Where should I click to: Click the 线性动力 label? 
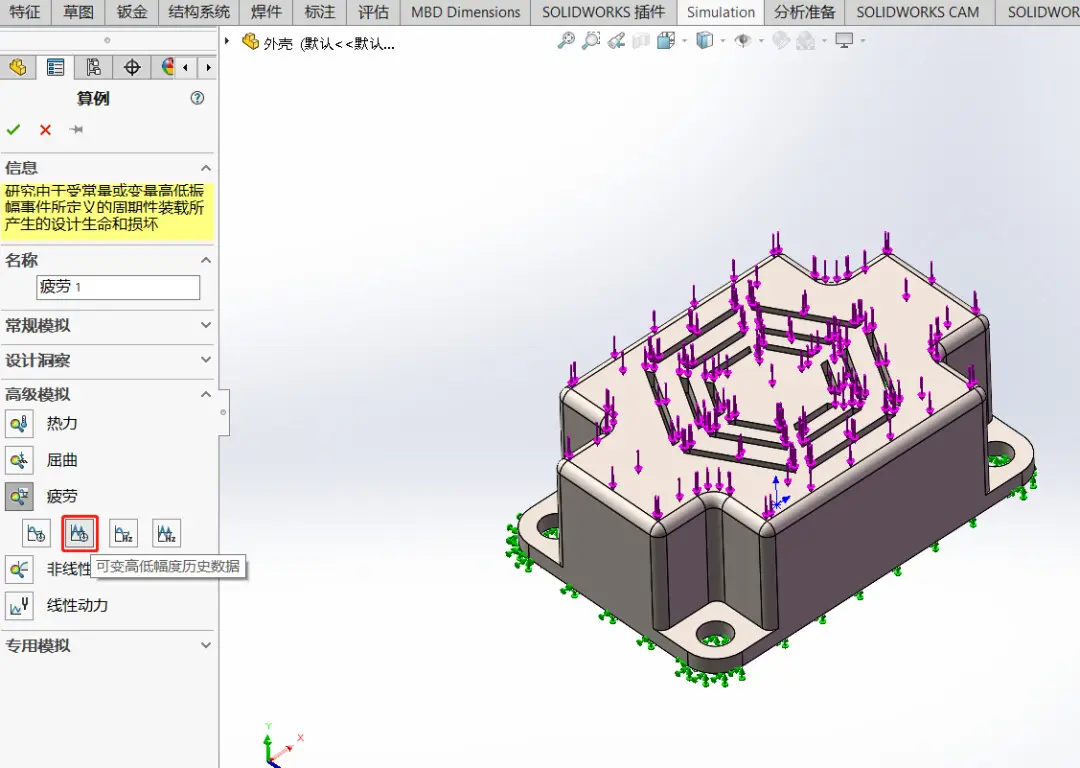tap(77, 605)
